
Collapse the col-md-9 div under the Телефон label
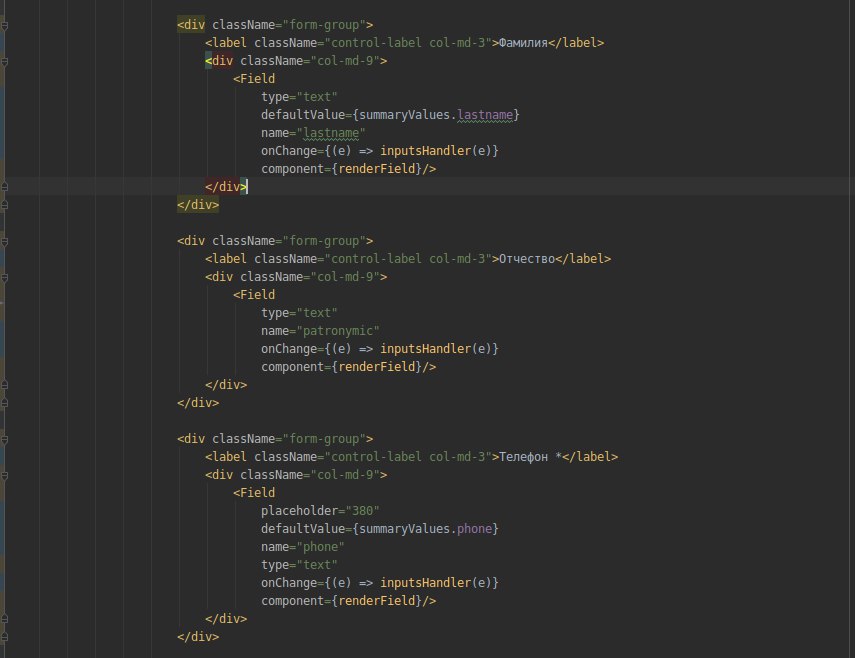click(x=4, y=475)
